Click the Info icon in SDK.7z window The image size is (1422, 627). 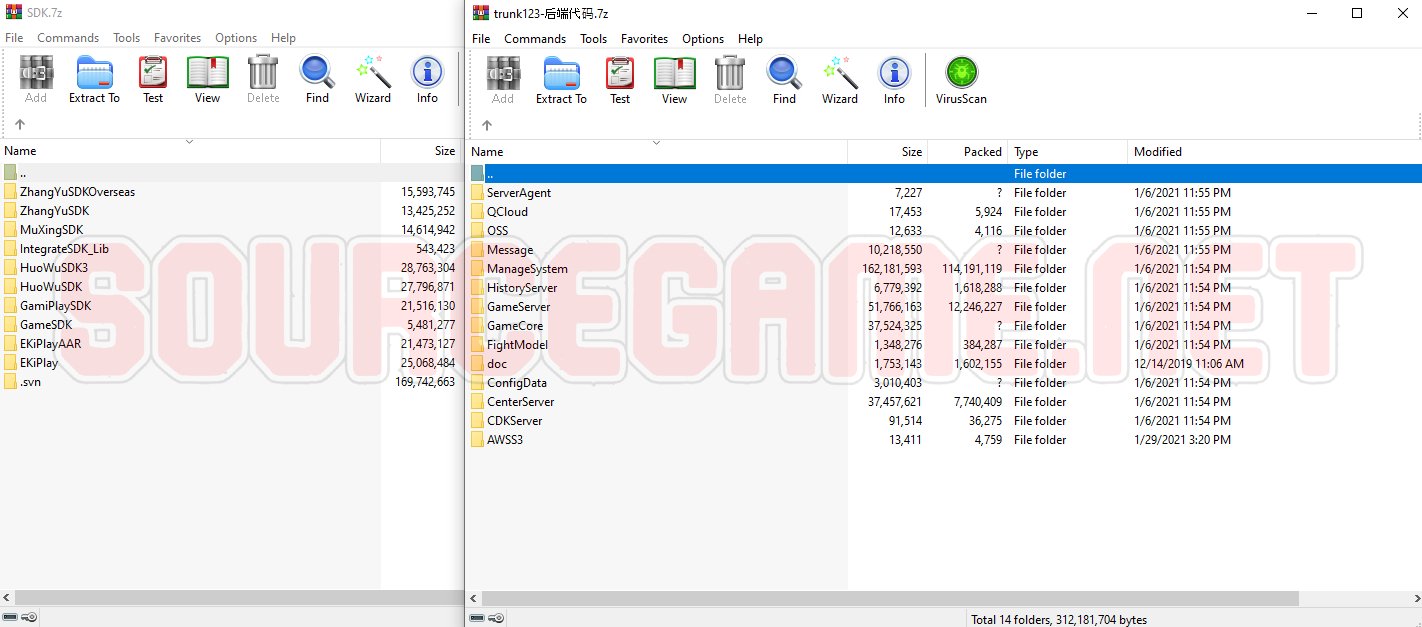(427, 80)
